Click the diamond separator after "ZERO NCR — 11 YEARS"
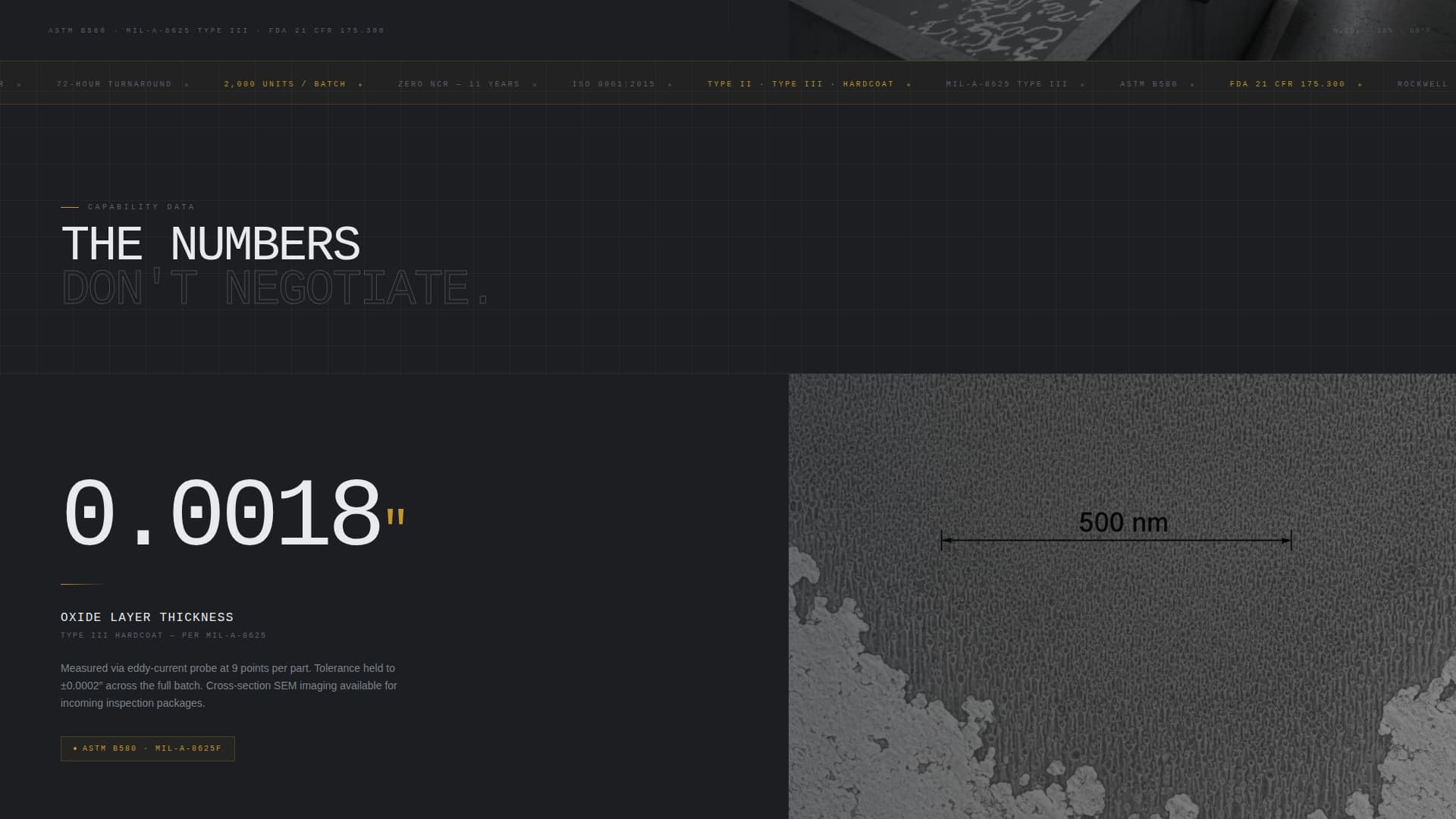This screenshot has height=819, width=1456. (x=535, y=84)
